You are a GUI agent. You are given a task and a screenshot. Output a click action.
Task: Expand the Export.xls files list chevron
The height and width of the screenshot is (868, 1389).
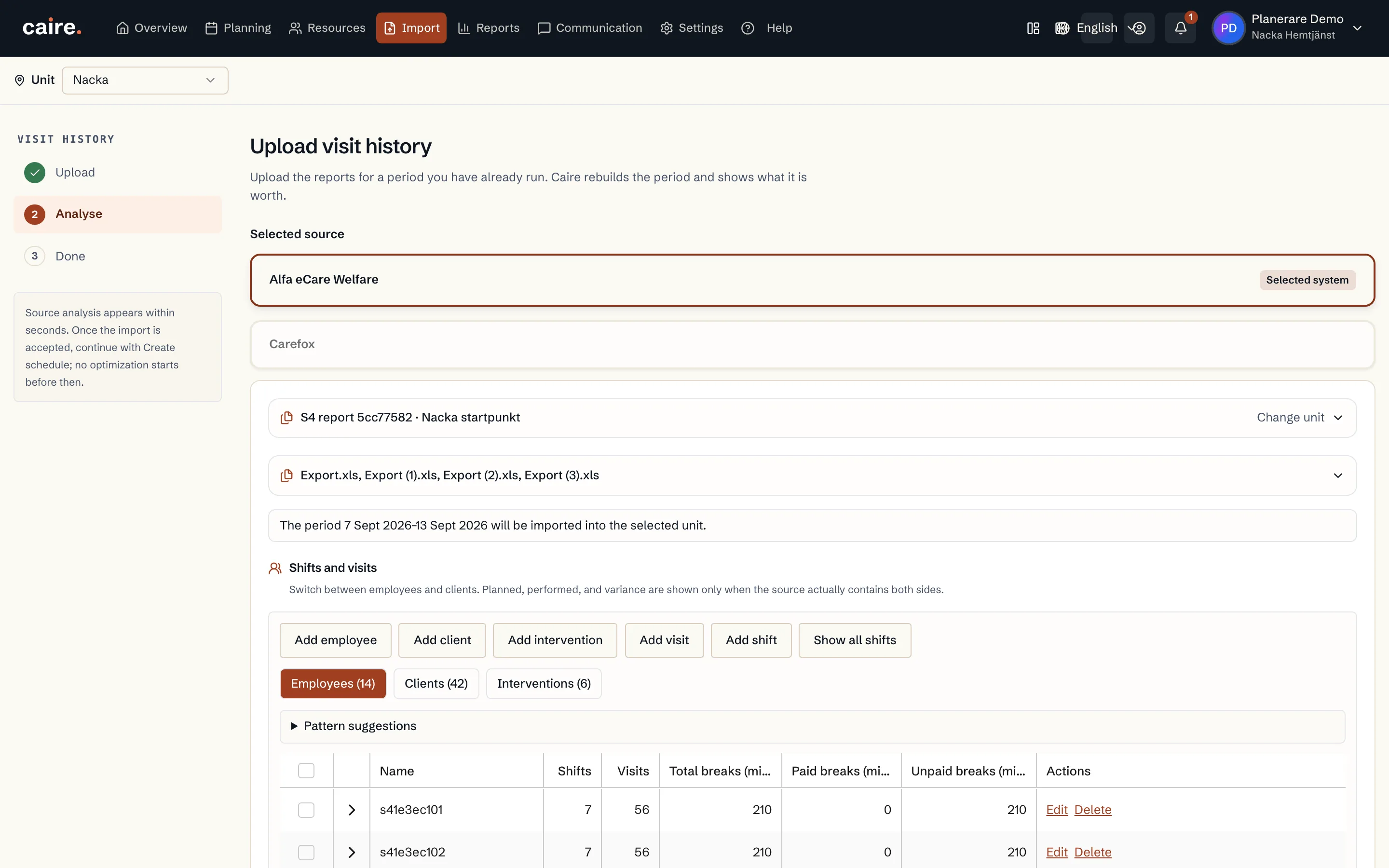(x=1337, y=476)
